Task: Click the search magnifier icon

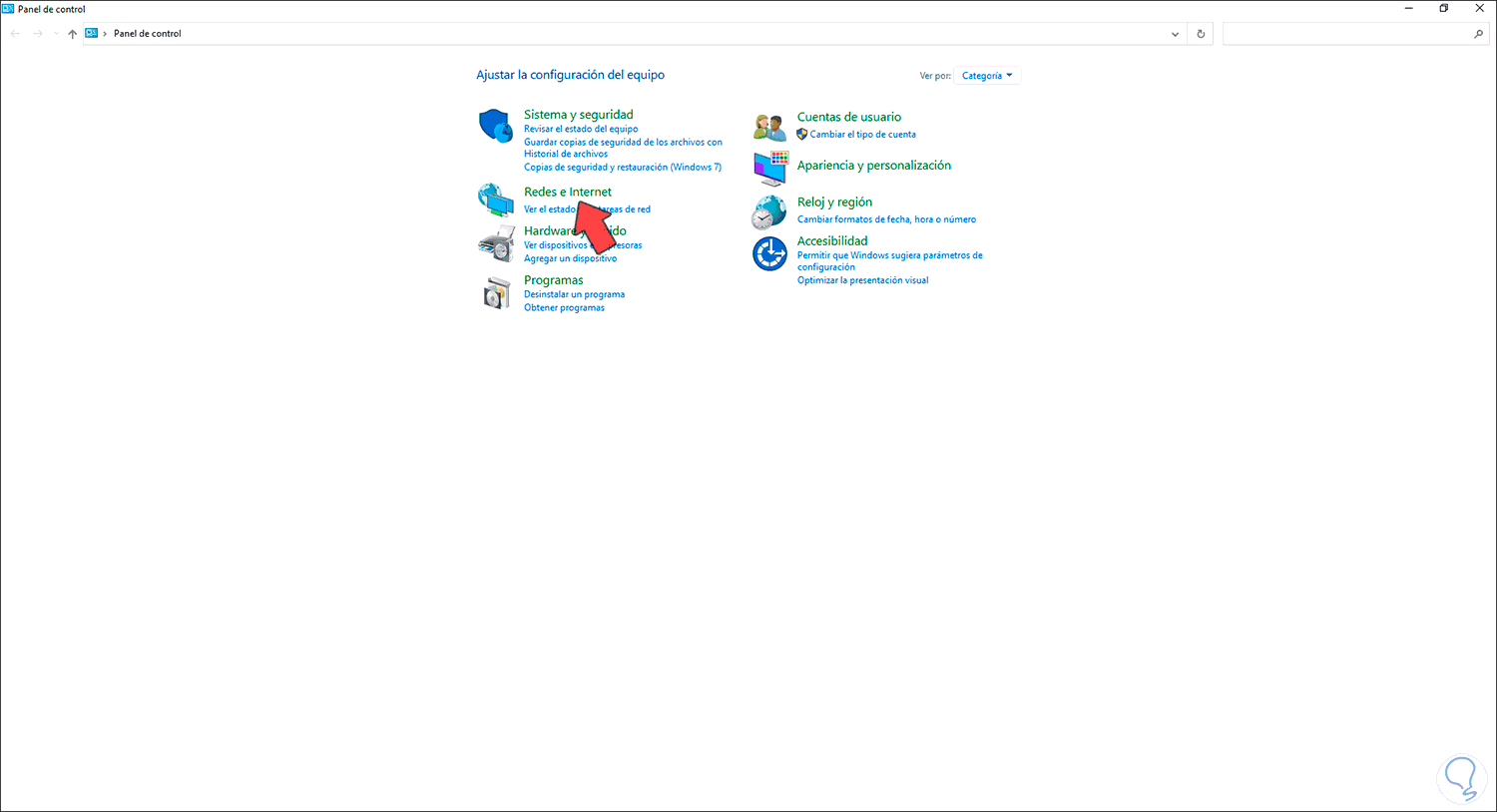Action: tap(1478, 34)
